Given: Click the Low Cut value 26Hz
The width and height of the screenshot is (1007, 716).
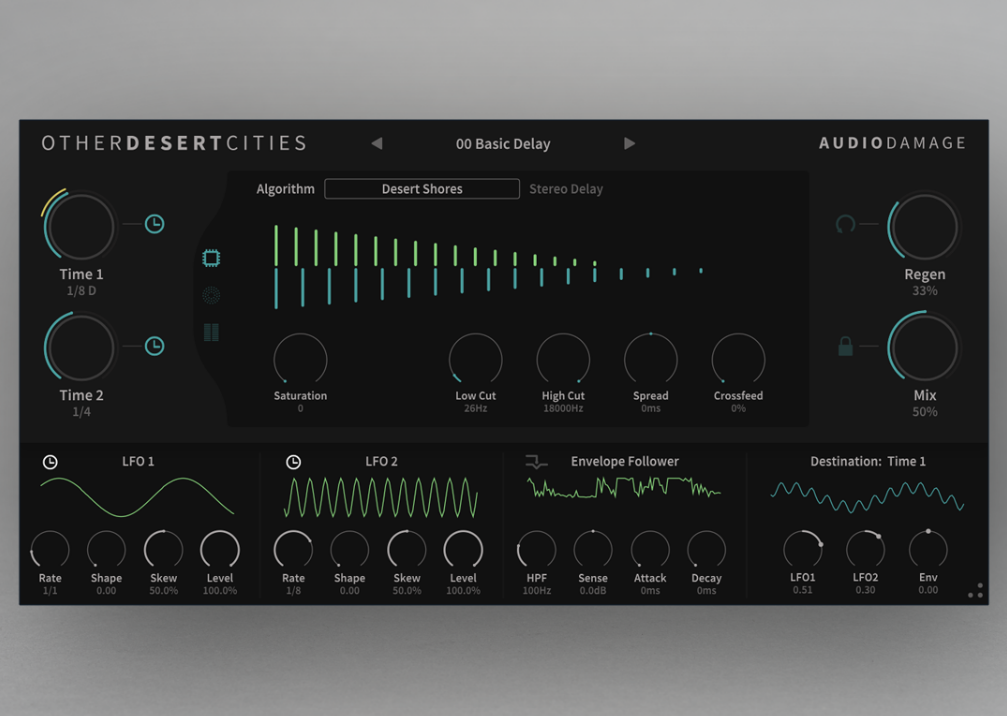Looking at the screenshot, I should (x=475, y=408).
